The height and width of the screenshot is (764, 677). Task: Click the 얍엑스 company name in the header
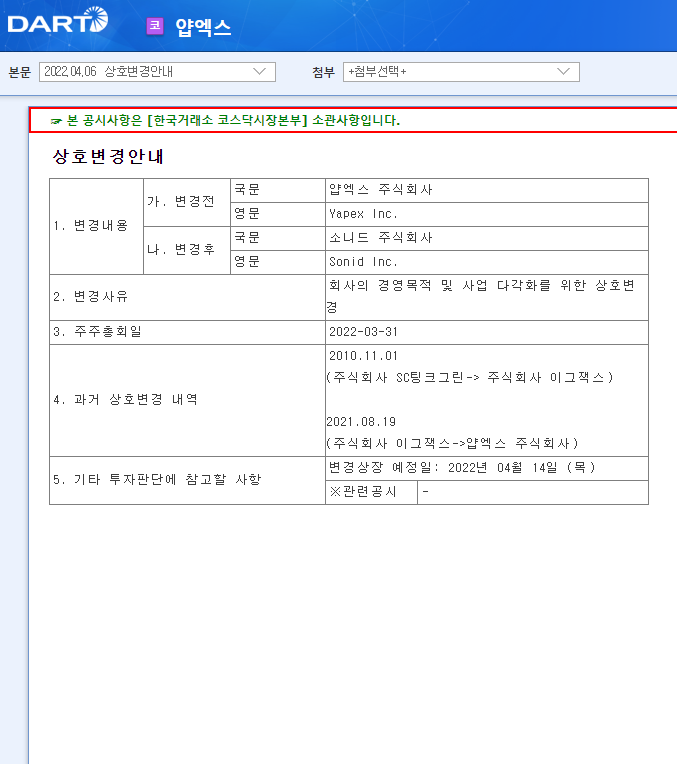(x=203, y=27)
